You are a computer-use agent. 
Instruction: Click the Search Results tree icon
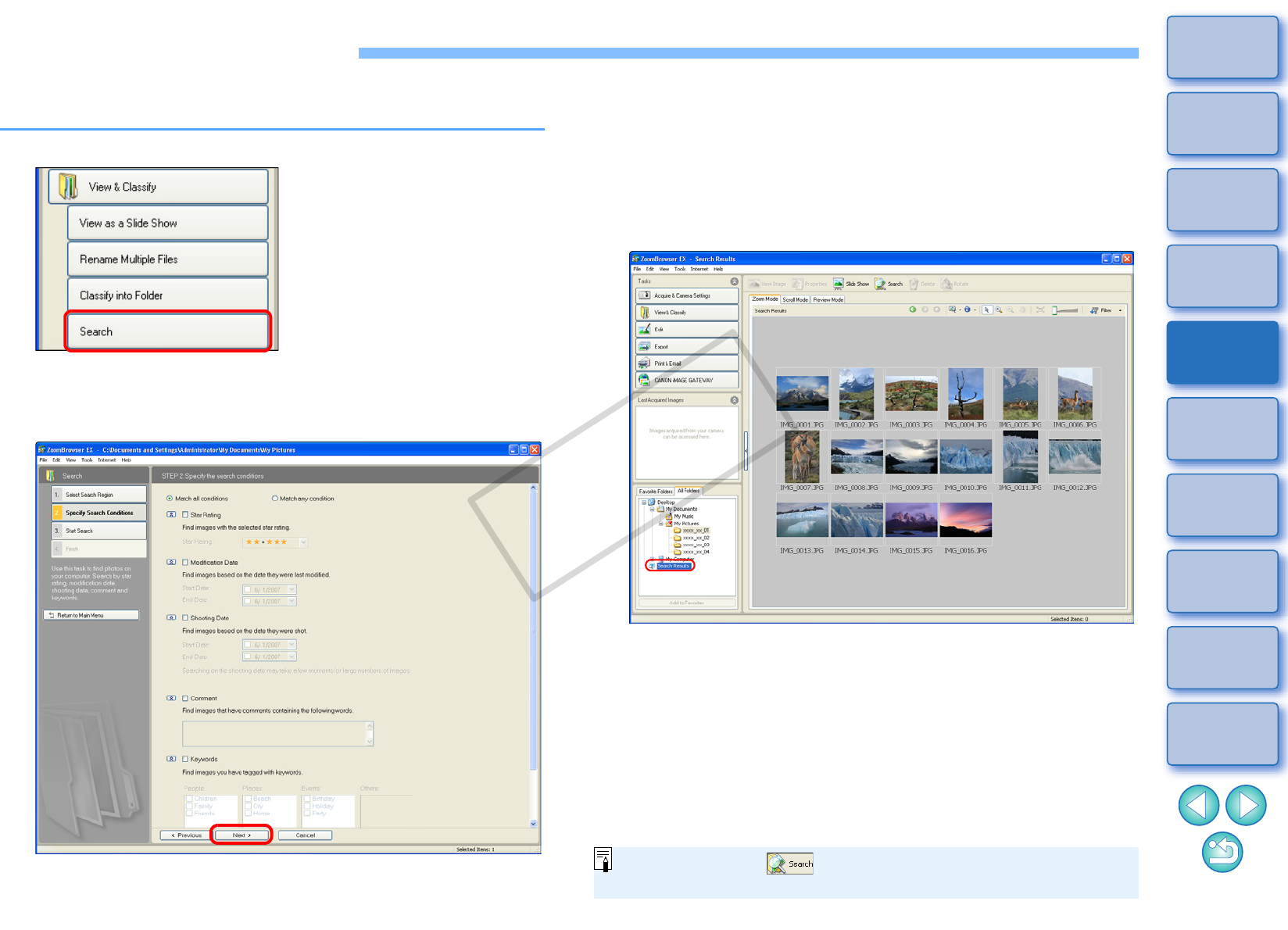(652, 566)
